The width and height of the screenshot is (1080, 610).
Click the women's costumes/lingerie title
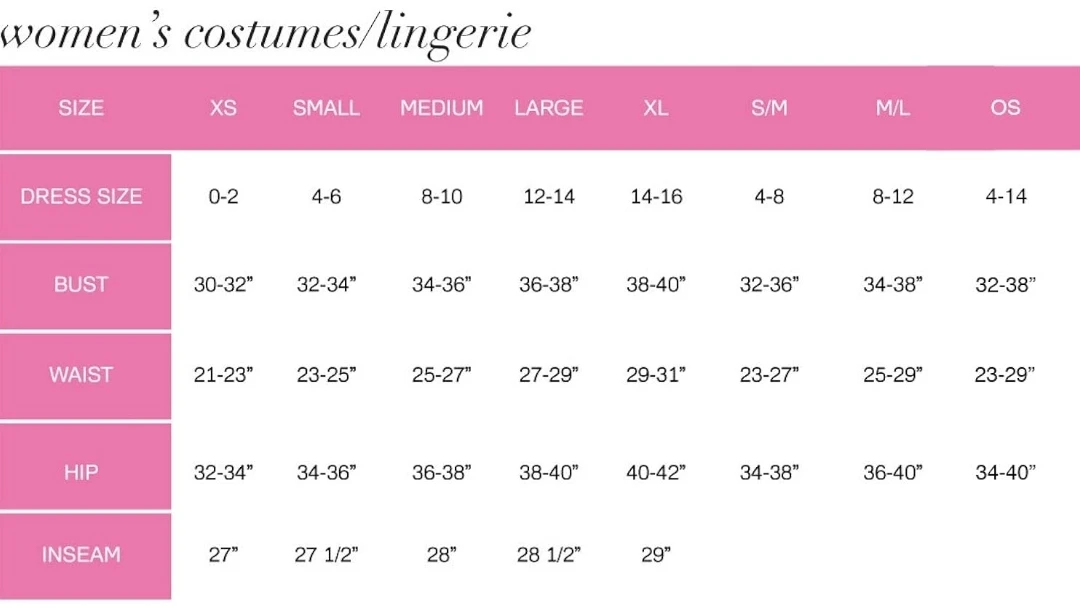(265, 33)
